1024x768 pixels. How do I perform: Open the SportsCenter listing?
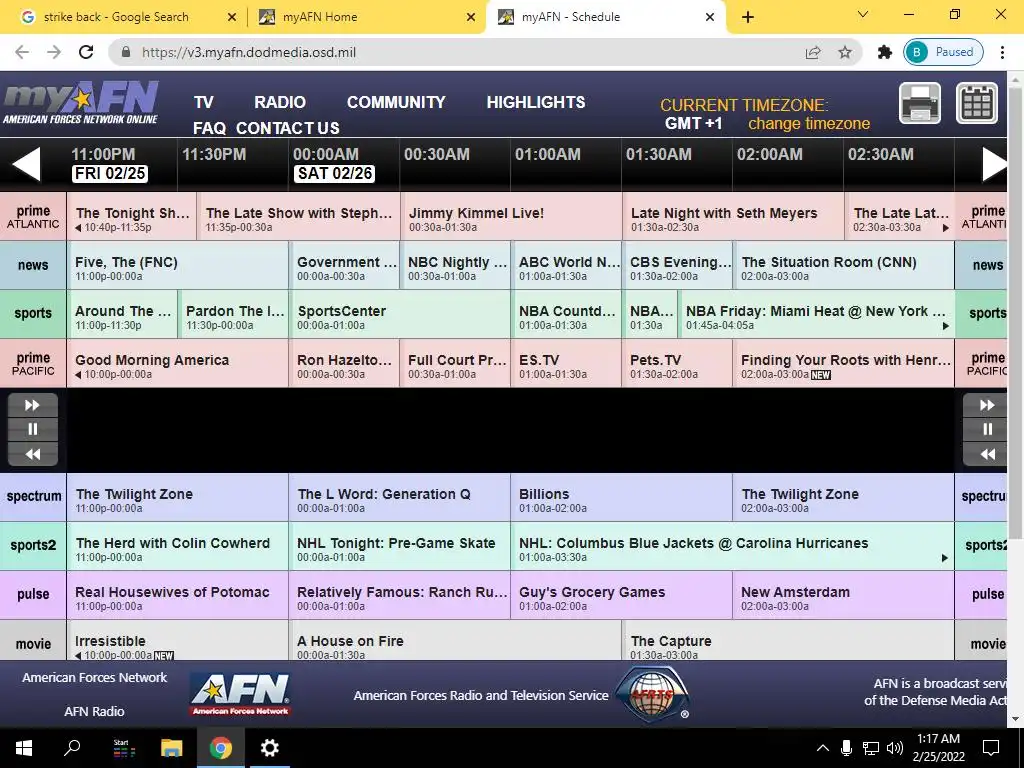[400, 314]
